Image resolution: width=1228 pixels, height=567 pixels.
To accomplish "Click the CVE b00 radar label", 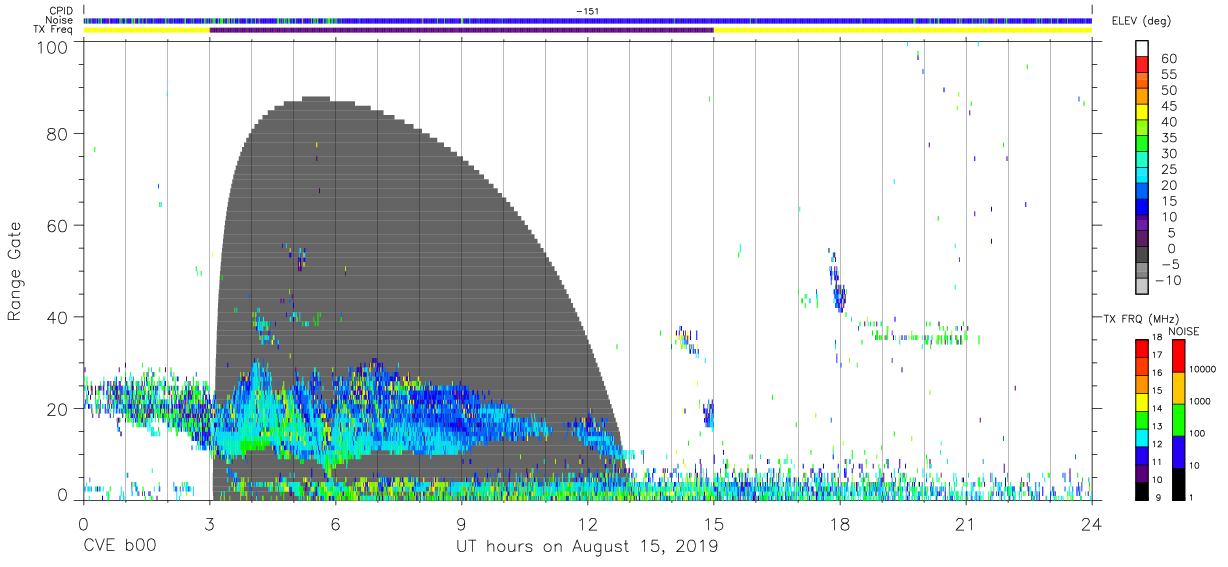I will [119, 546].
